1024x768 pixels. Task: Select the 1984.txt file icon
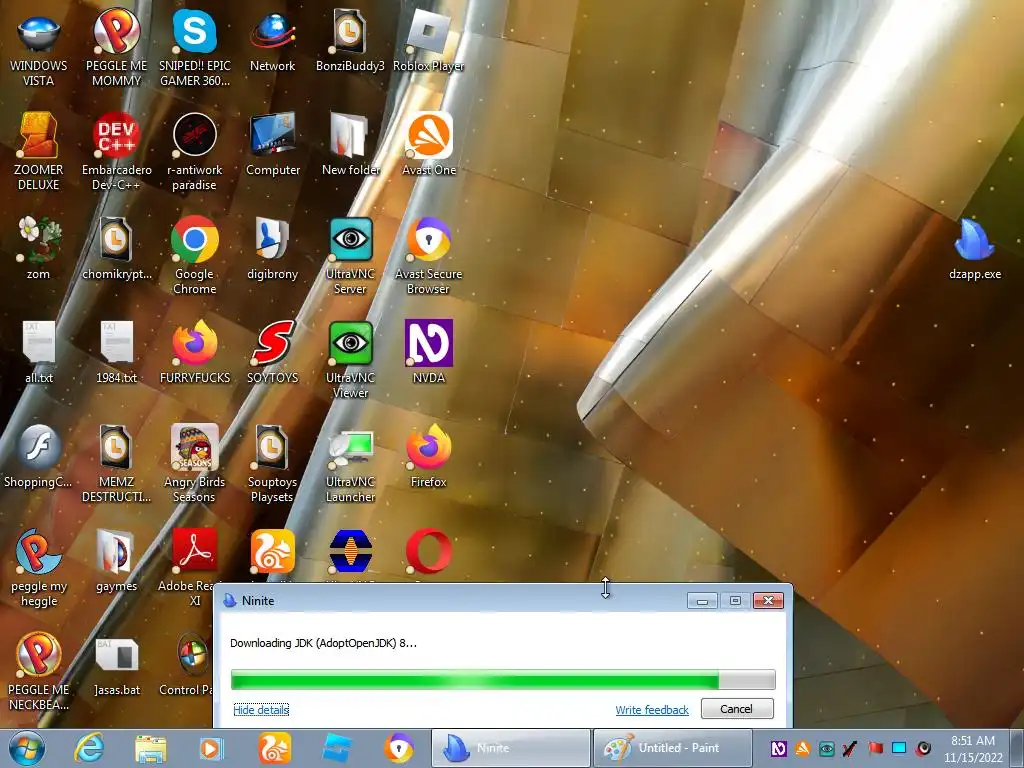116,353
